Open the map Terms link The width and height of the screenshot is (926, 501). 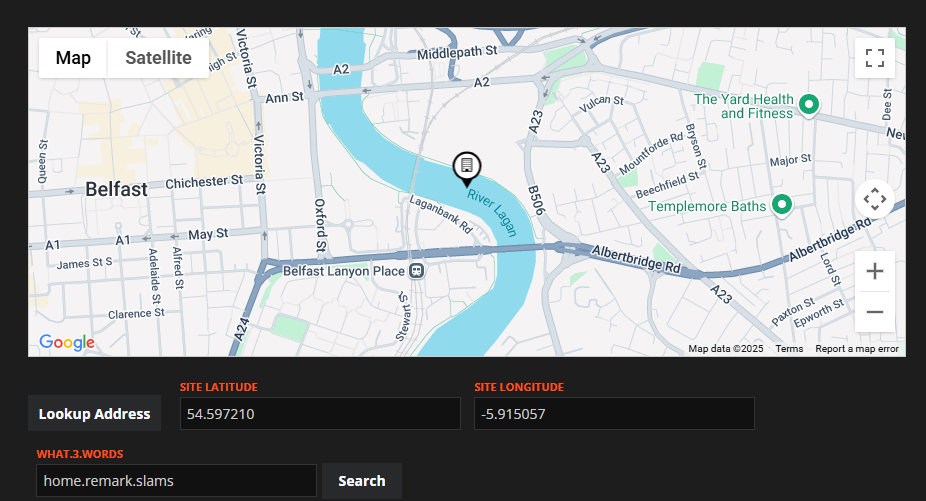(789, 349)
